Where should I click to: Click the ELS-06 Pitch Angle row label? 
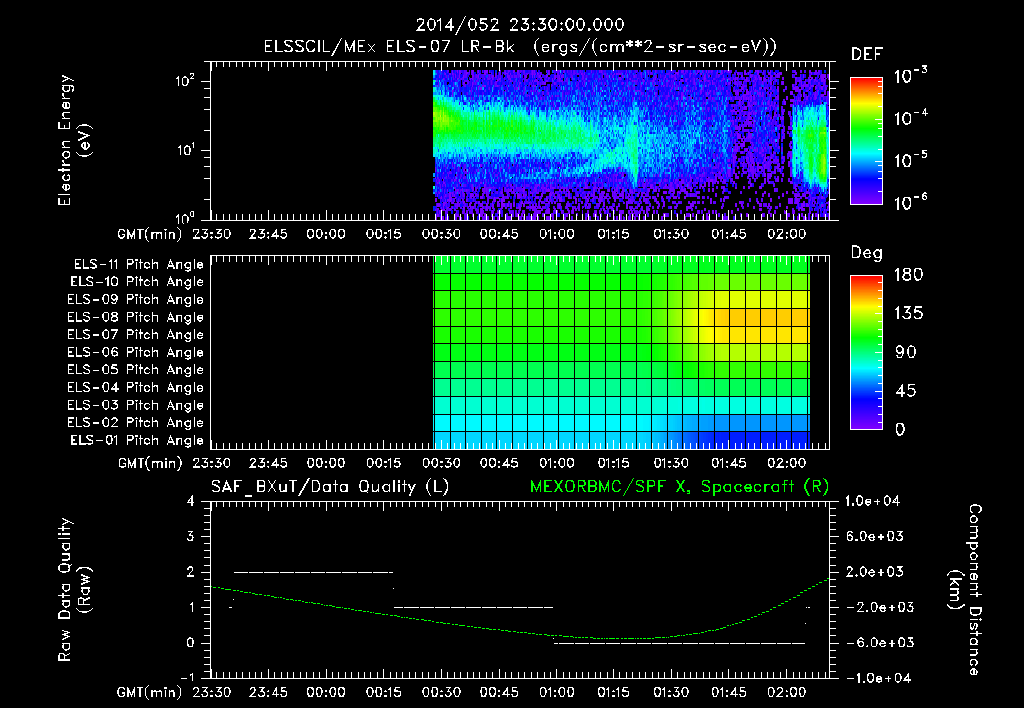pyautogui.click(x=136, y=352)
